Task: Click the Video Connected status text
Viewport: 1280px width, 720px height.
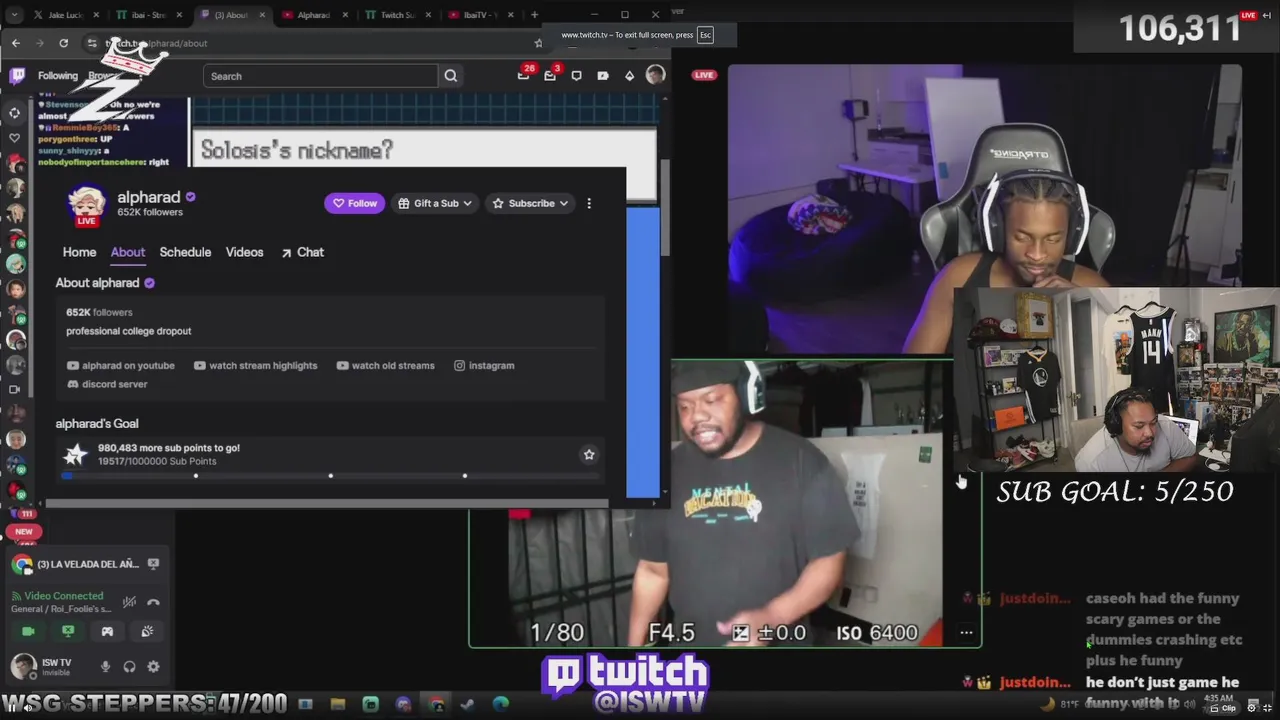Action: coord(64,596)
